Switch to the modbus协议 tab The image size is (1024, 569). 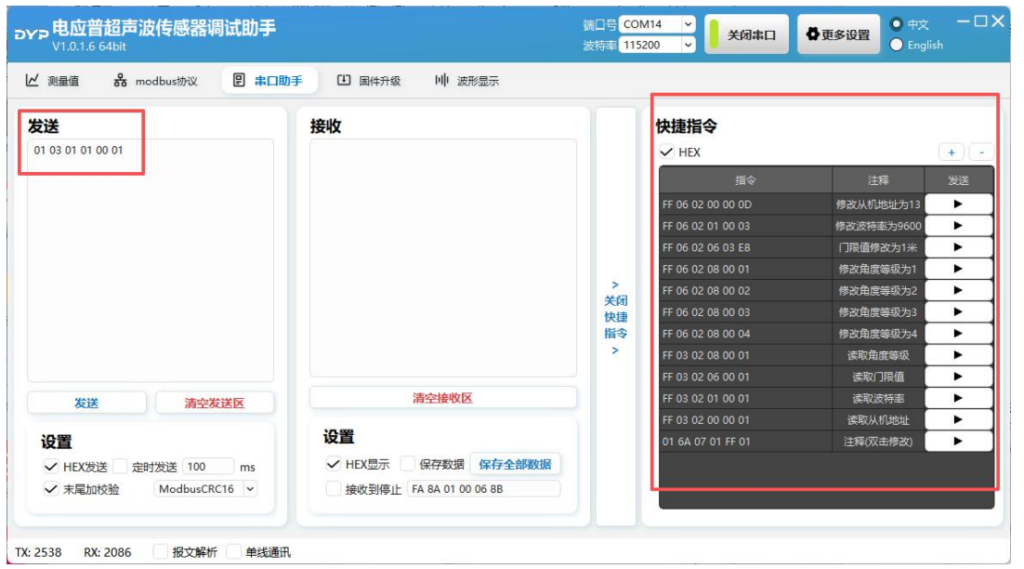click(x=155, y=81)
